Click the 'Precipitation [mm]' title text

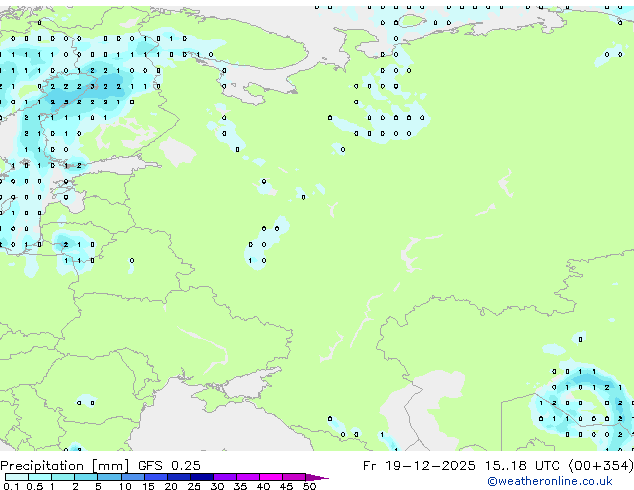coord(64,466)
